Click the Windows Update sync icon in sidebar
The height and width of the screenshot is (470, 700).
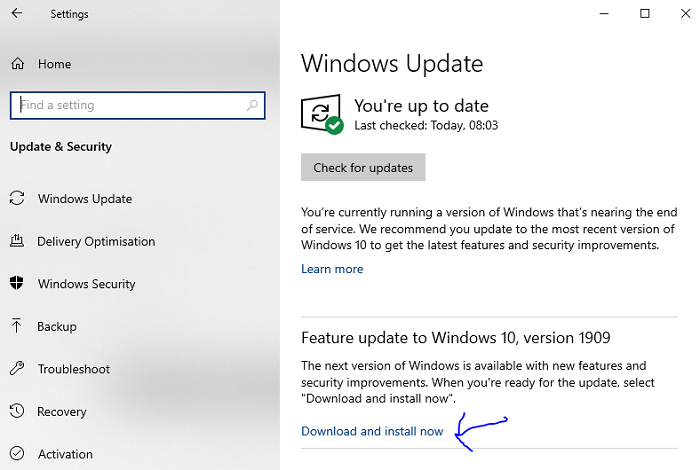click(x=17, y=199)
